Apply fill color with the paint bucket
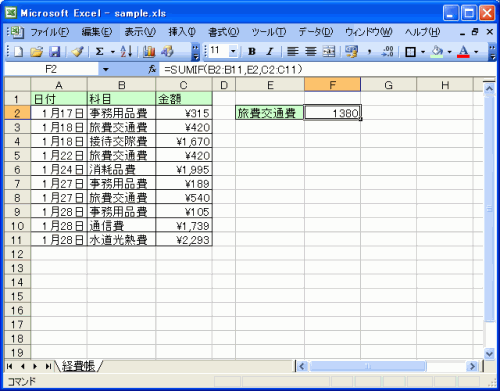Screen dimensions: 500x391 click(437, 52)
